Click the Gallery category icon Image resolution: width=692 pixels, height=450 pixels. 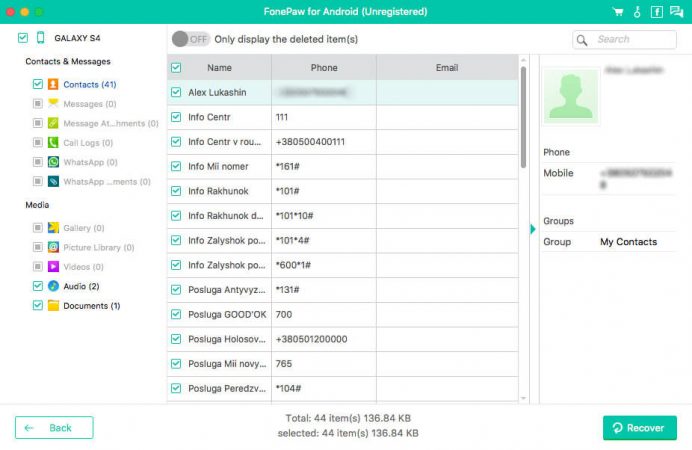coord(53,228)
